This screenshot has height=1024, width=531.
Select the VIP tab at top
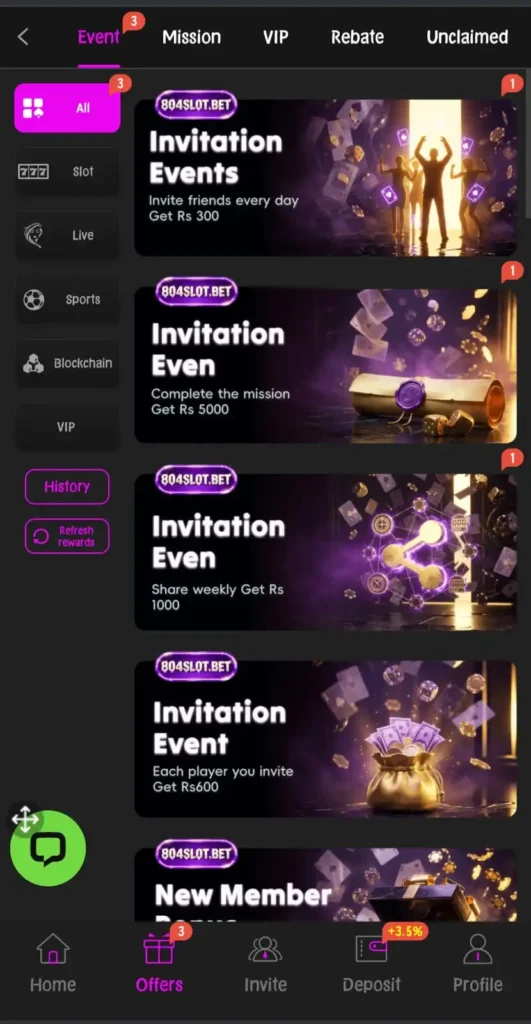pyautogui.click(x=276, y=37)
